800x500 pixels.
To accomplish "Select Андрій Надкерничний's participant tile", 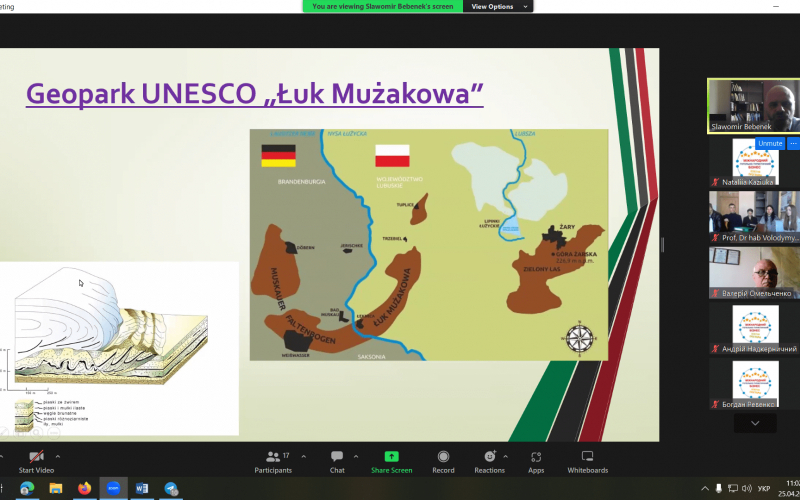I will click(754, 329).
